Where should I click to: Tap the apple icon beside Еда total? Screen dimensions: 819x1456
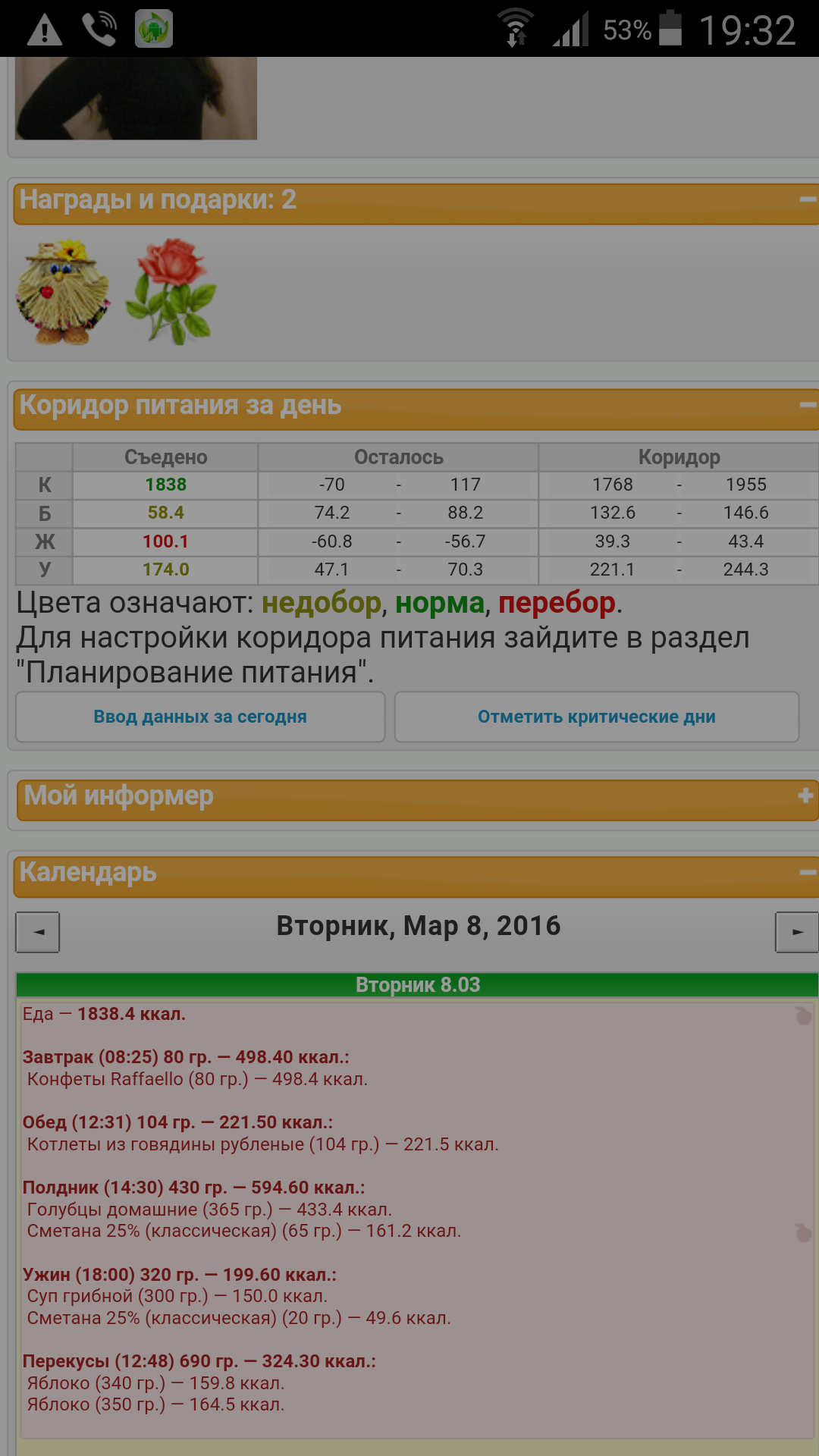coord(803,1015)
